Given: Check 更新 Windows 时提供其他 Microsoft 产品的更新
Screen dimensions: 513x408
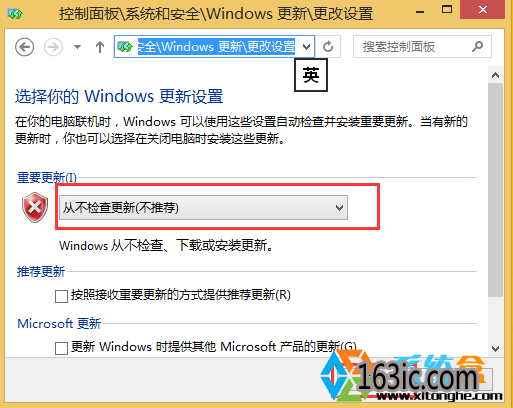Looking at the screenshot, I should 61,348.
